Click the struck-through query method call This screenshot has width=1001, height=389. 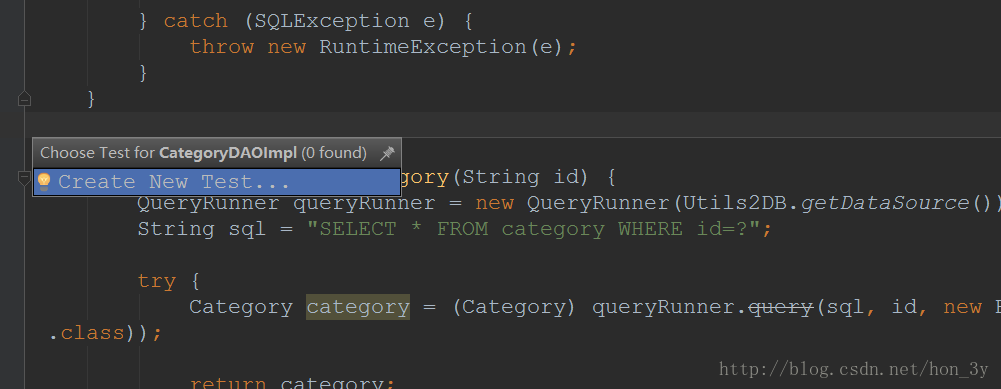click(x=780, y=307)
